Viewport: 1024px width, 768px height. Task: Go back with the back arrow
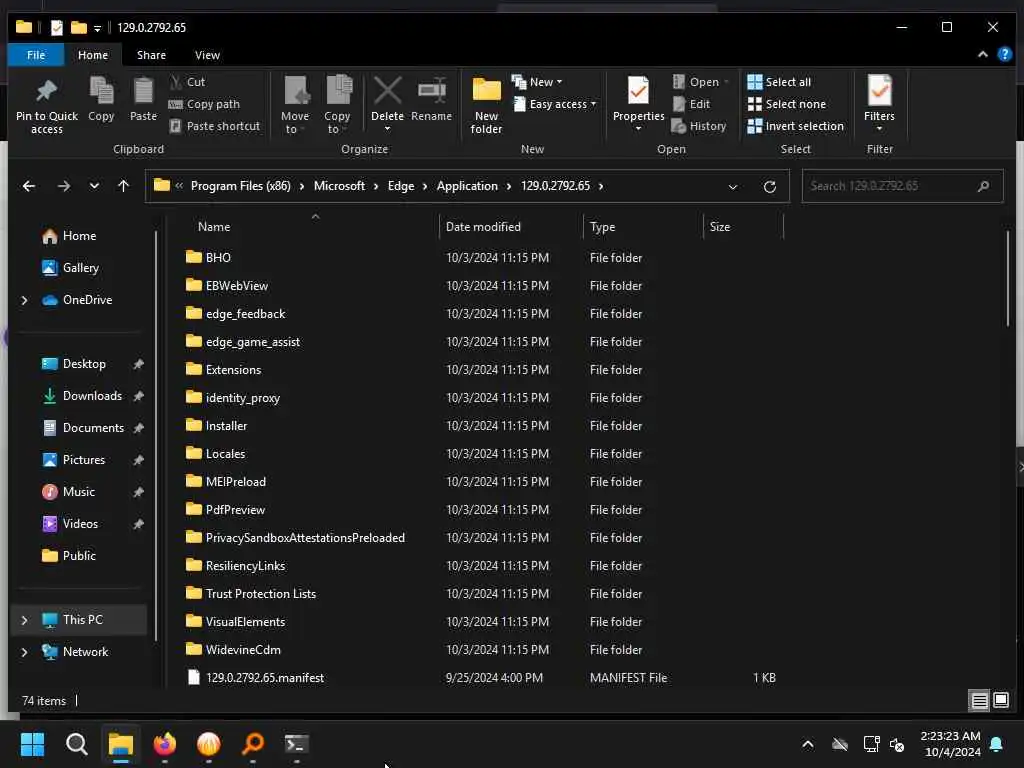click(29, 186)
